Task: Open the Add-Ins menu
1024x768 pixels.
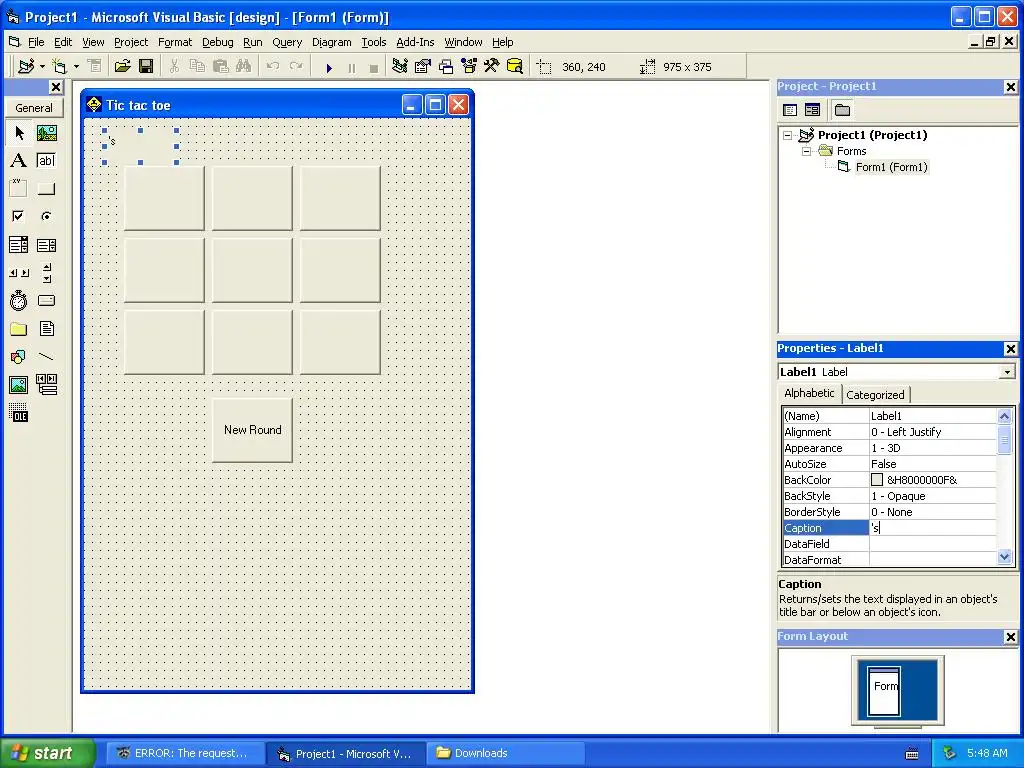Action: pos(415,42)
